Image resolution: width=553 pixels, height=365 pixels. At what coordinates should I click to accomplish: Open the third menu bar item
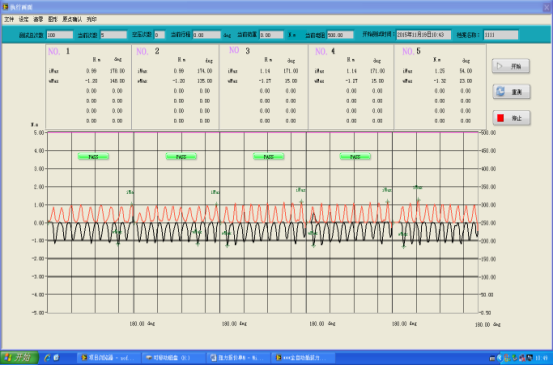[x=38, y=19]
